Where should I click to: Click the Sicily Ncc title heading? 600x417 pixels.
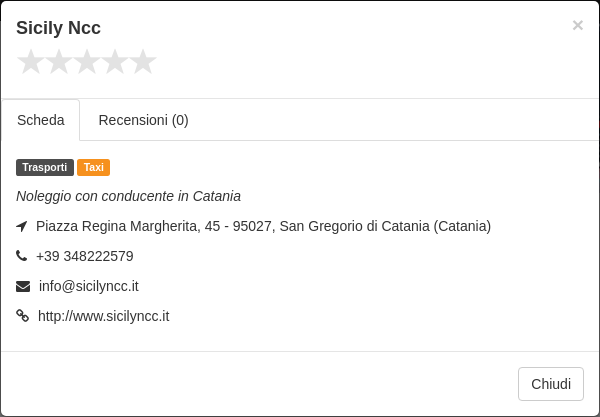(58, 28)
